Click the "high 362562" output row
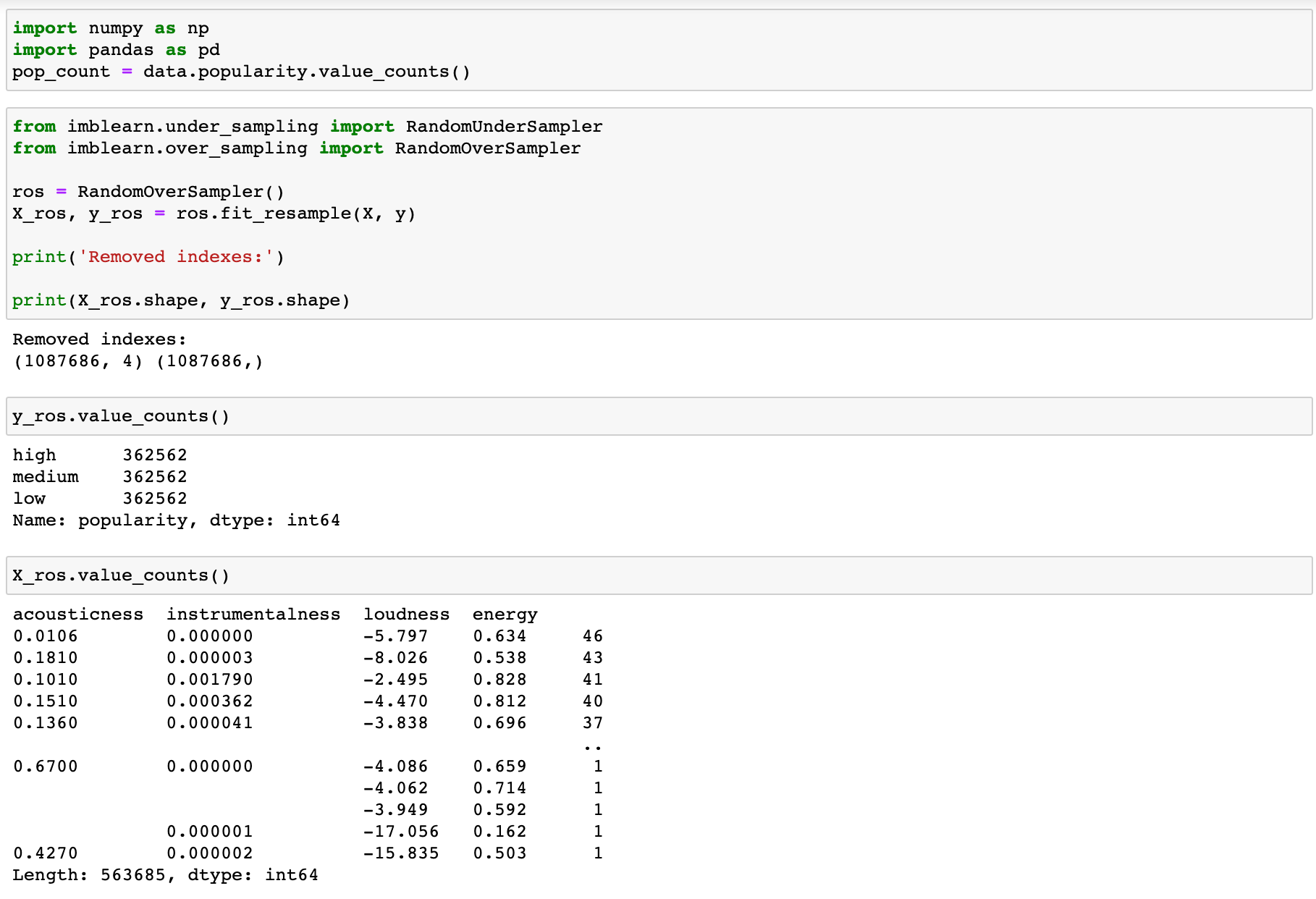The height and width of the screenshot is (899, 1316). 99,455
